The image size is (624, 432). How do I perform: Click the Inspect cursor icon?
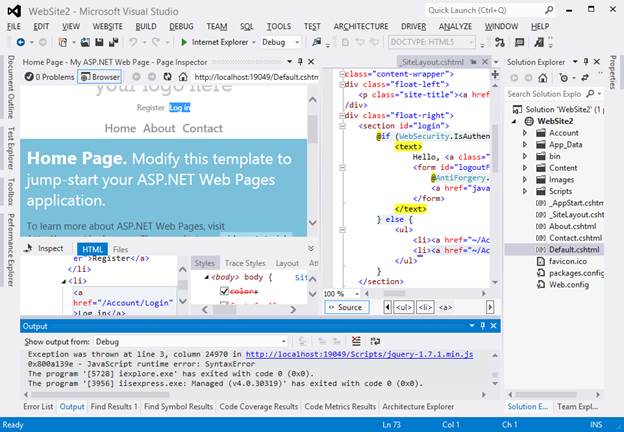point(28,249)
